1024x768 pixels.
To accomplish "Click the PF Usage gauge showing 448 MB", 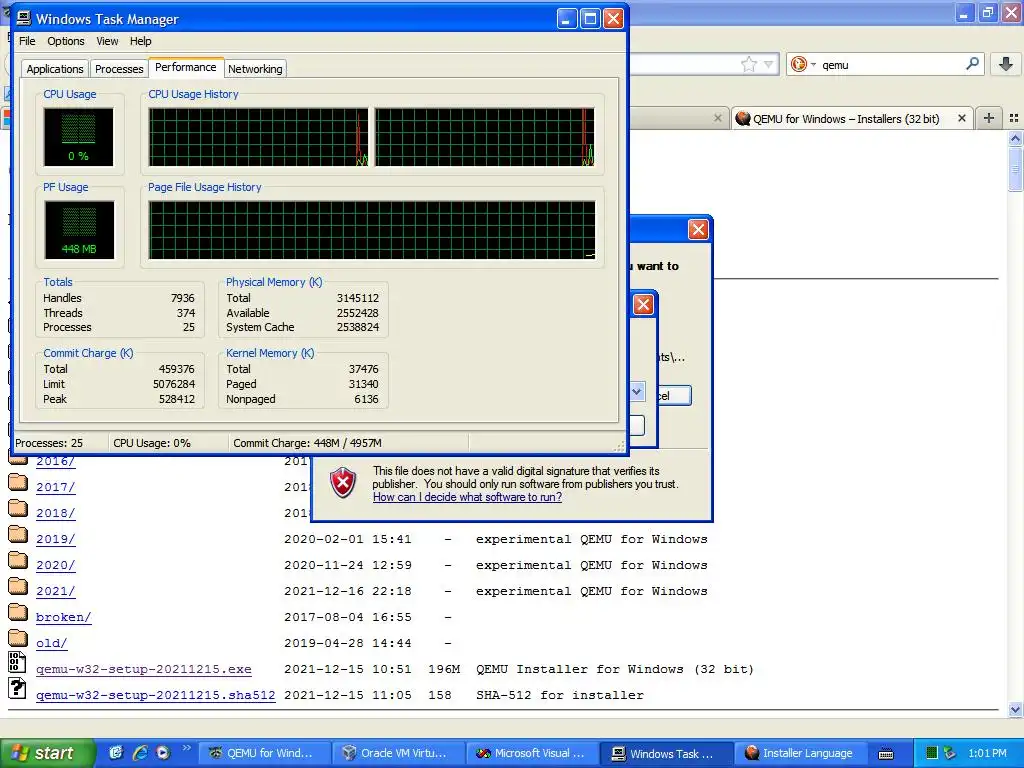I will point(79,230).
